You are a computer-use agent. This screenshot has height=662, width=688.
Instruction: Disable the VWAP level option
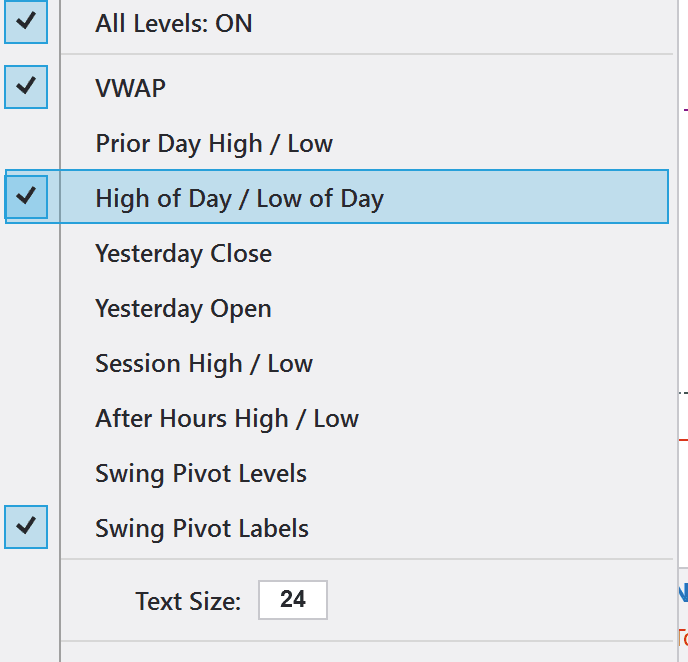pyautogui.click(x=131, y=88)
